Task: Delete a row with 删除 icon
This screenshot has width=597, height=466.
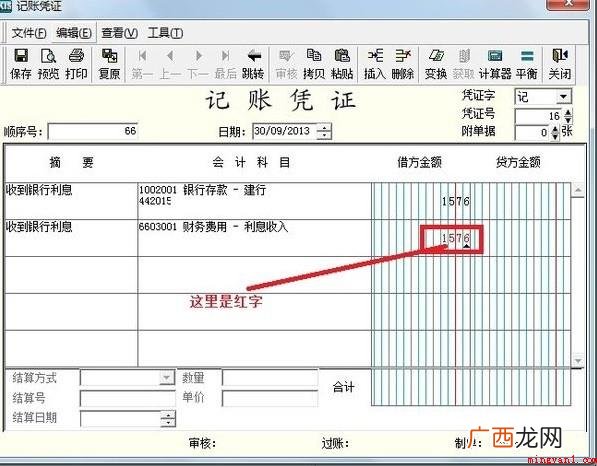Action: pos(403,64)
